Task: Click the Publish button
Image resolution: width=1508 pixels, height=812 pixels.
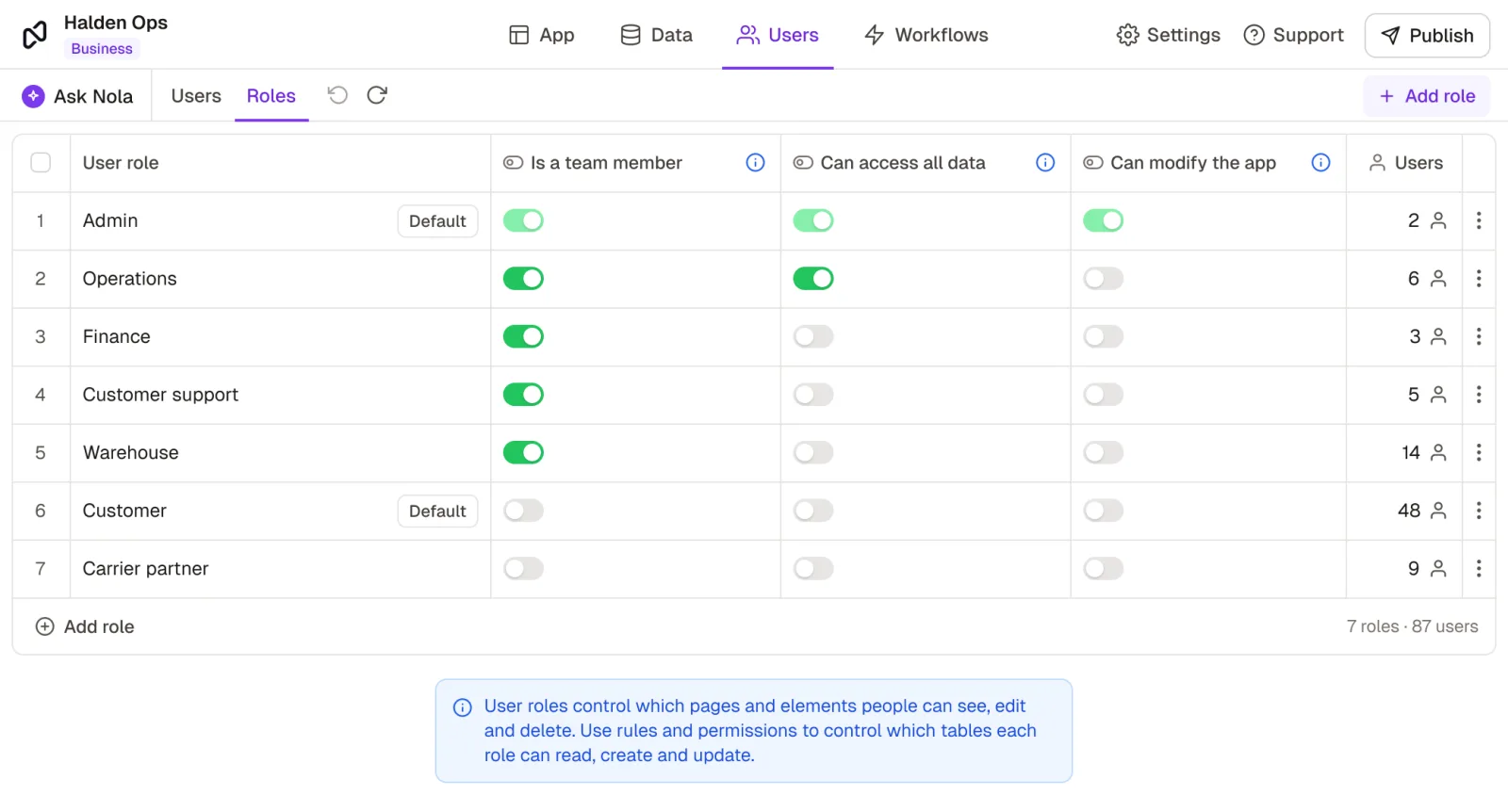Action: point(1427,36)
